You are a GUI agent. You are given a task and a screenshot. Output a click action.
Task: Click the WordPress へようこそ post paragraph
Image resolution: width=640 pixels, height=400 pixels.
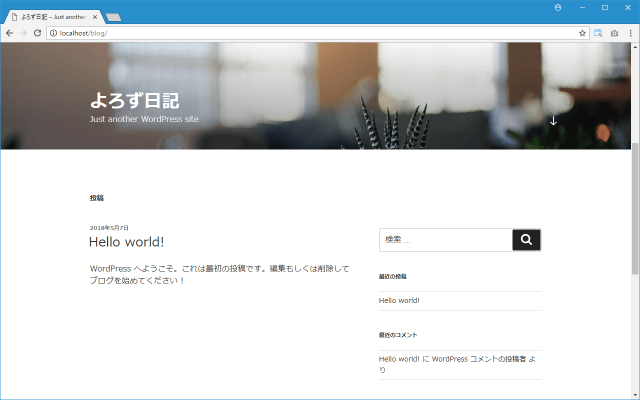(220, 275)
